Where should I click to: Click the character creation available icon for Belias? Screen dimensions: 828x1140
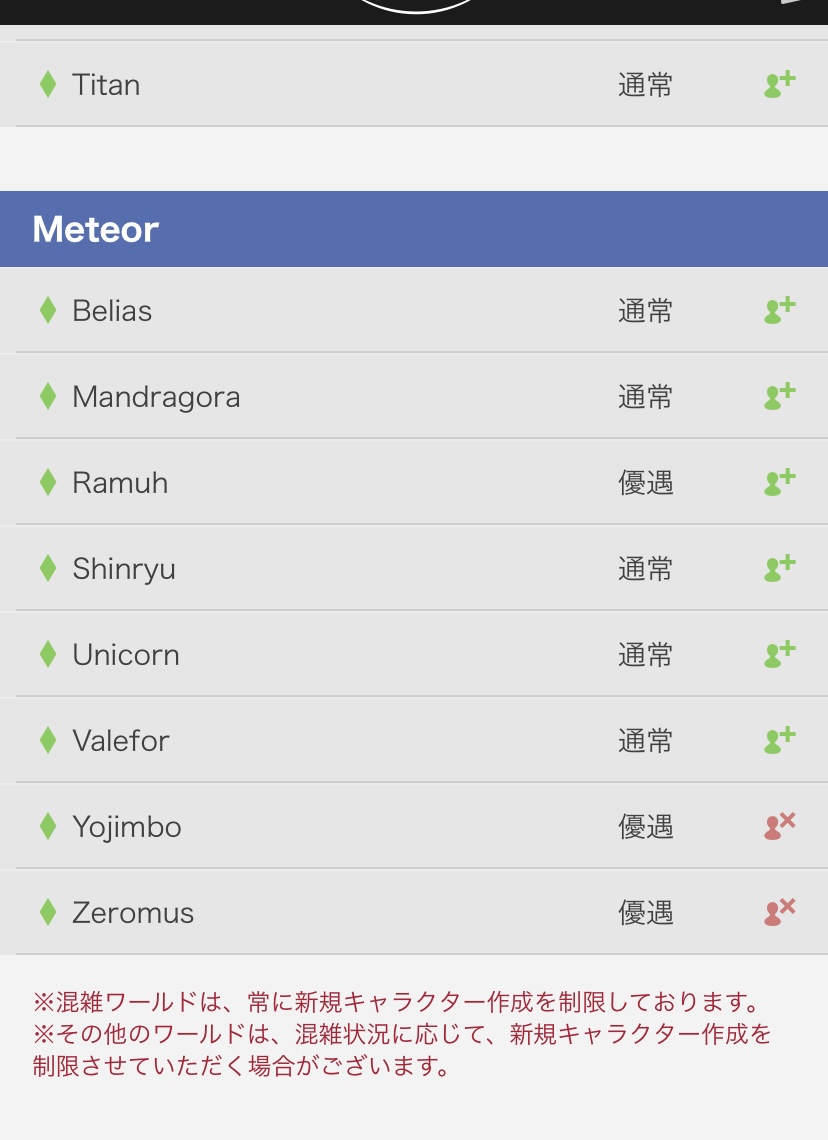[x=779, y=310]
